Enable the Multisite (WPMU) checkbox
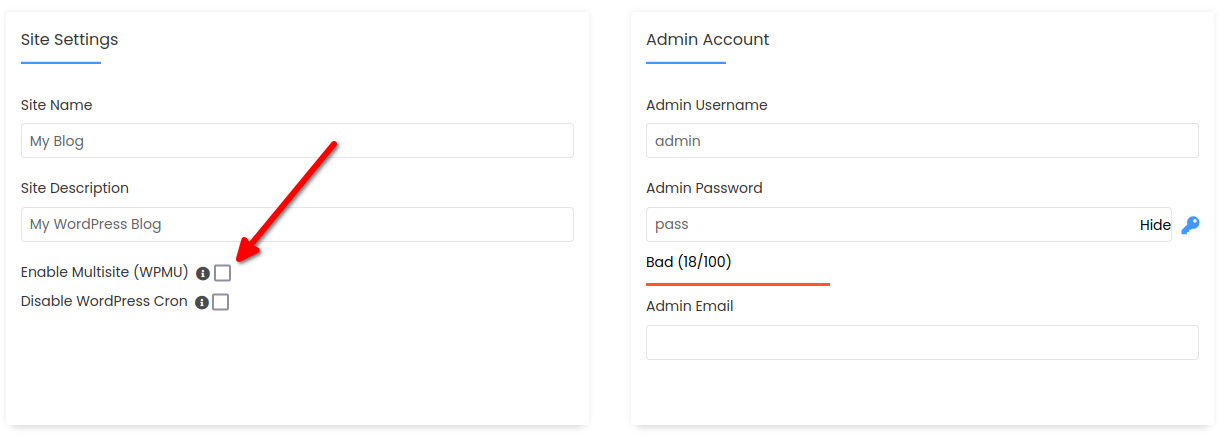This screenshot has width=1226, height=438. click(222, 273)
